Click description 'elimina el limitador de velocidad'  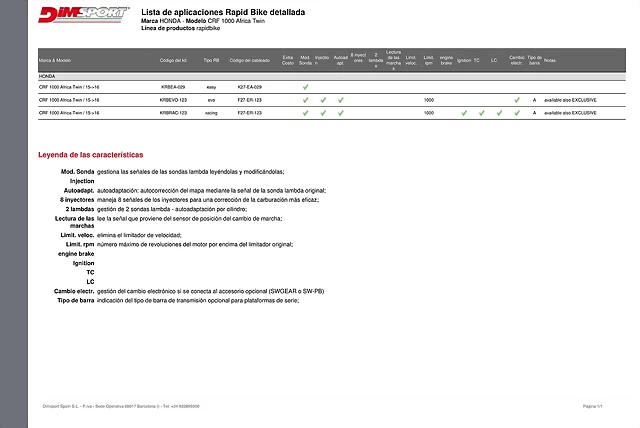pos(139,235)
